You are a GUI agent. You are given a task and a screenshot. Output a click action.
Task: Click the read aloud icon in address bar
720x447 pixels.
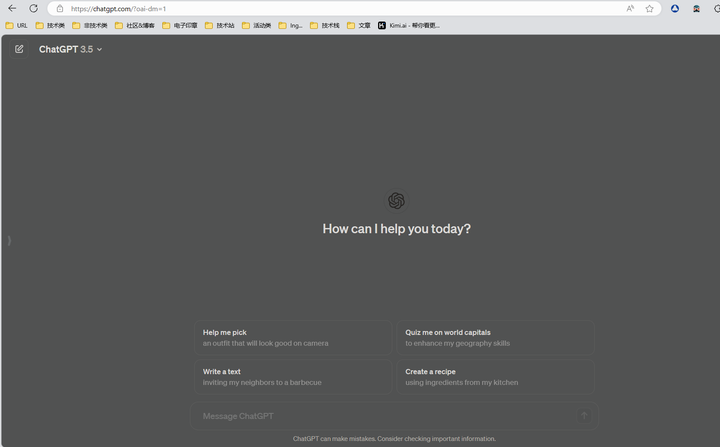630,8
